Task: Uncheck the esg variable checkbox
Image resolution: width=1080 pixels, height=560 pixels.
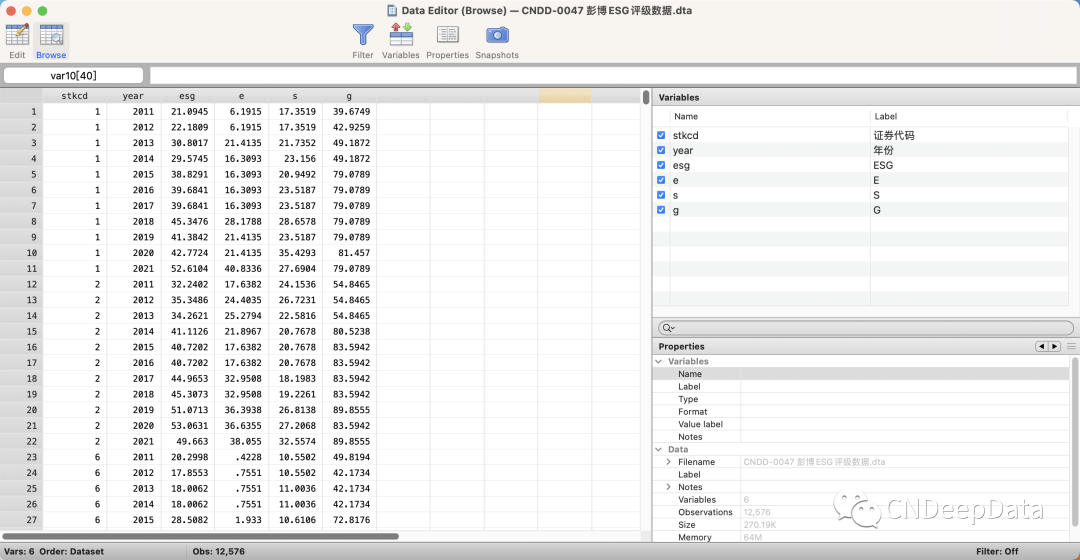Action: (x=661, y=165)
